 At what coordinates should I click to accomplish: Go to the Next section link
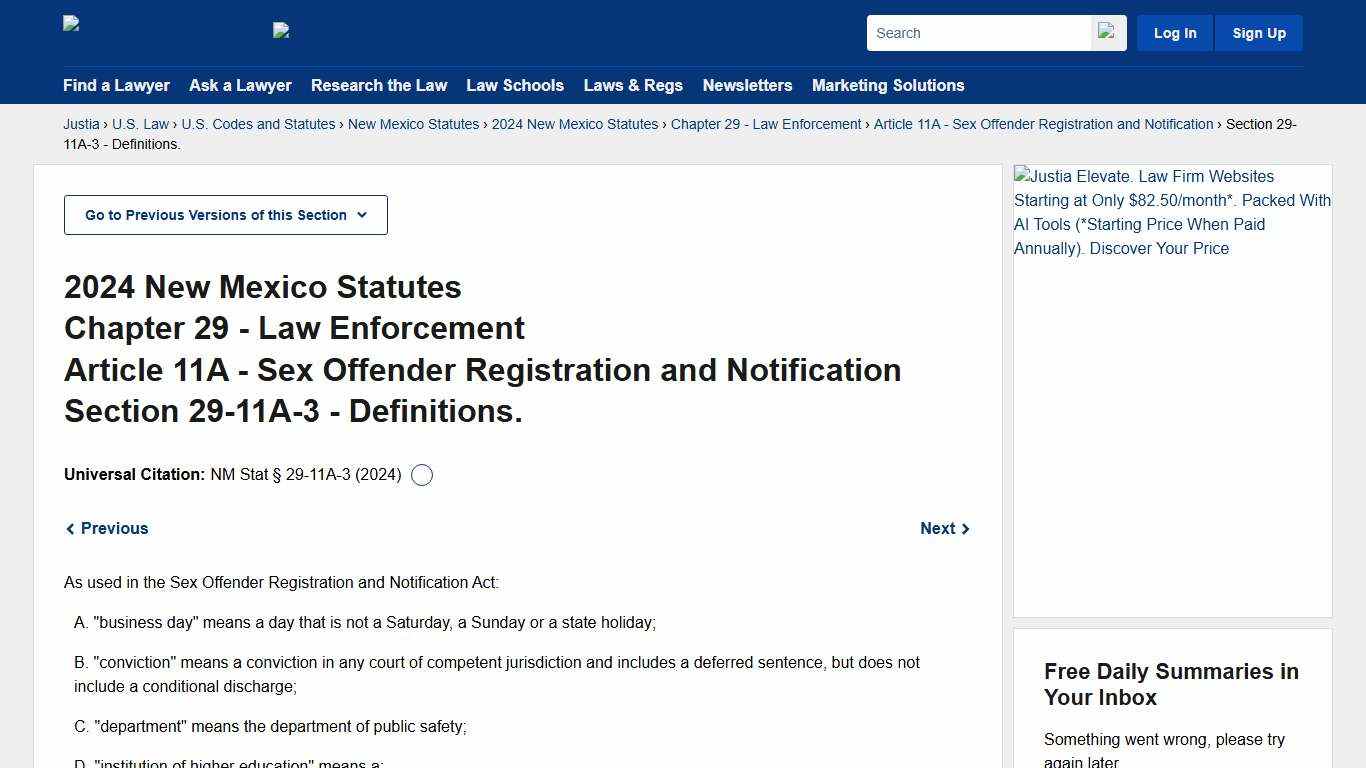tap(937, 528)
